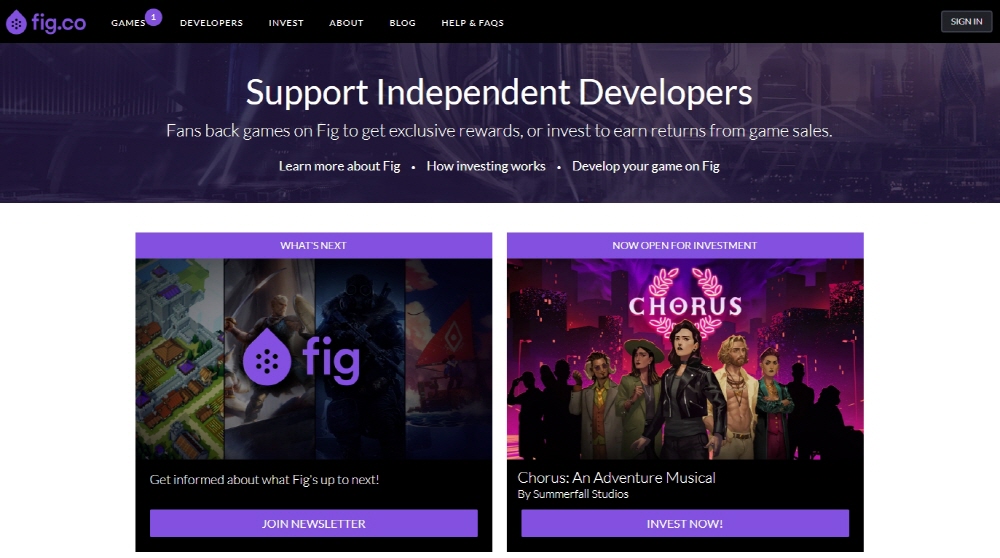Click the voxel village game thumbnail
This screenshot has height=558, width=1000.
(180, 359)
